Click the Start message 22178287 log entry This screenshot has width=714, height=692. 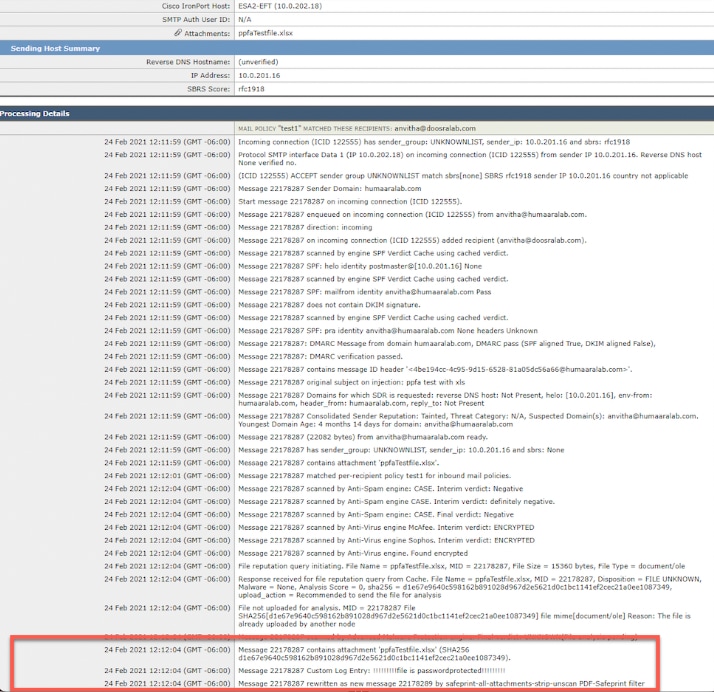[350, 202]
